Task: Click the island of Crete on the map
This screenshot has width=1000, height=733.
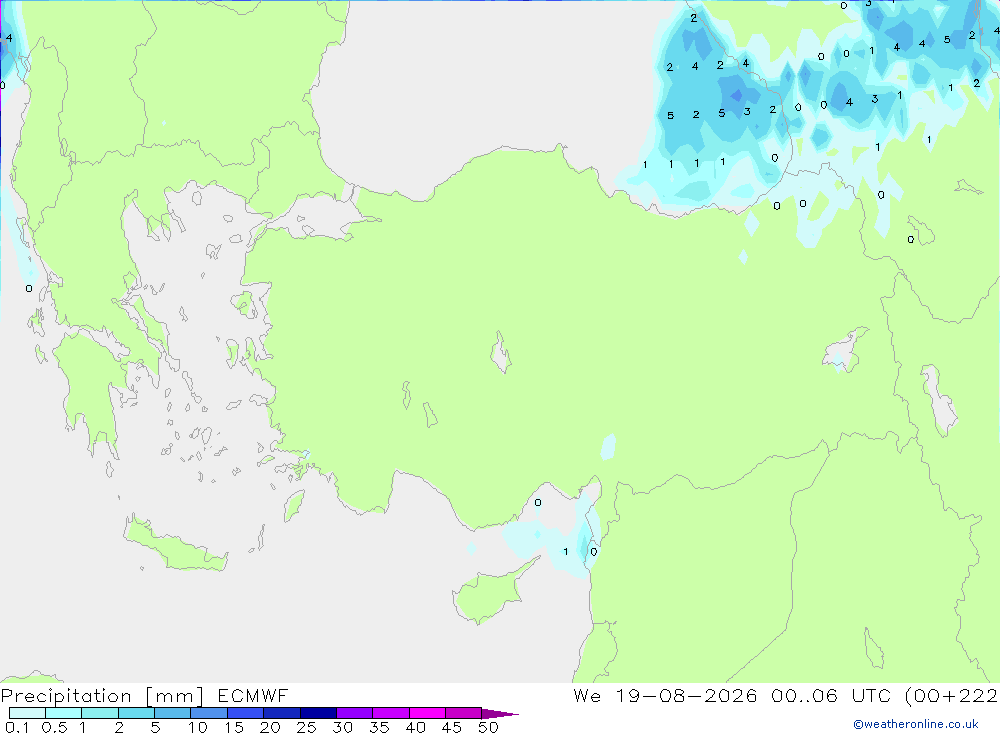Action: point(175,546)
